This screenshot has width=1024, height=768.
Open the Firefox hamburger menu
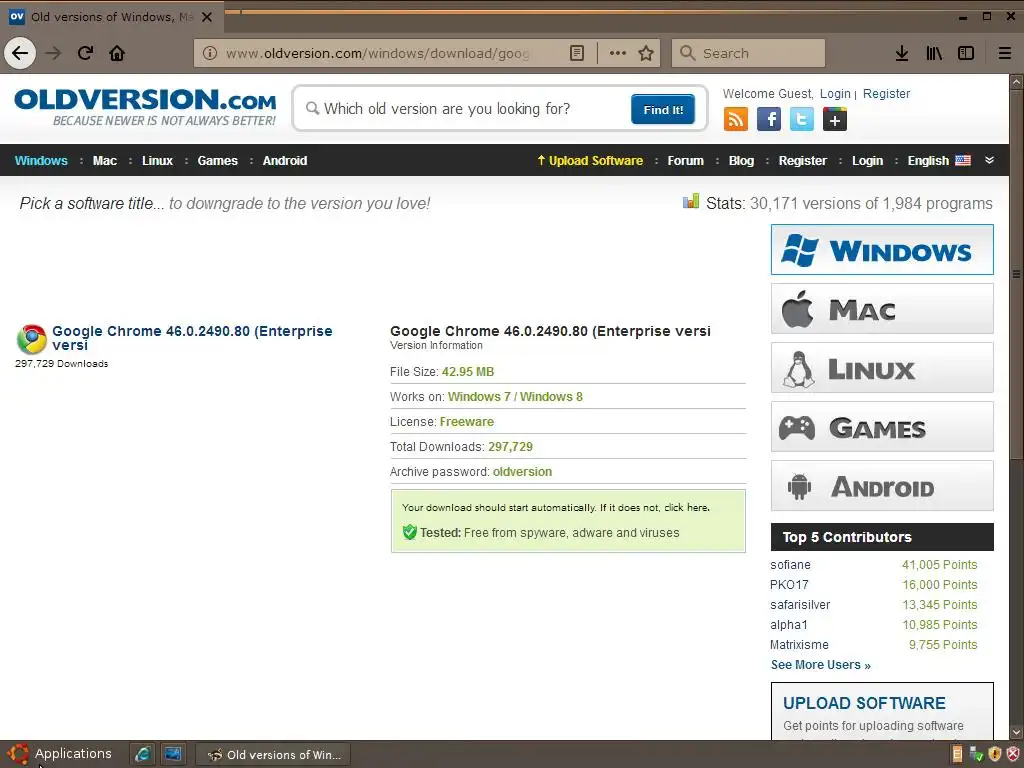pos(1004,54)
